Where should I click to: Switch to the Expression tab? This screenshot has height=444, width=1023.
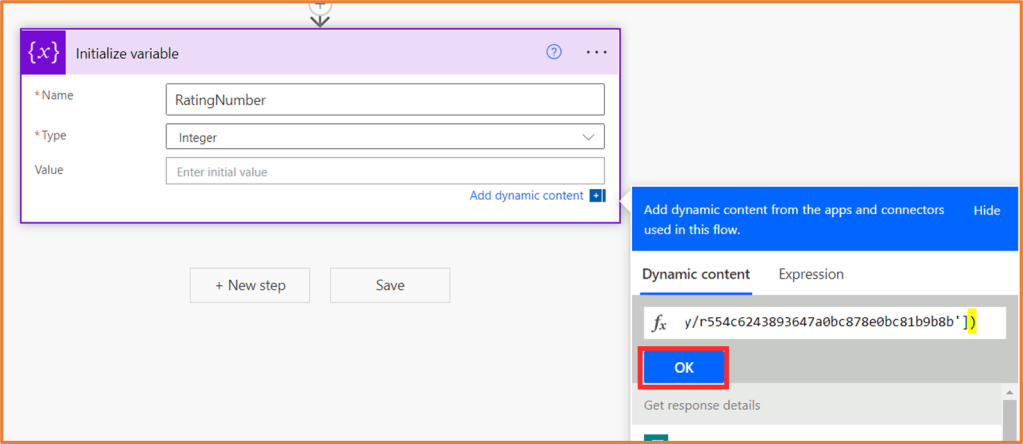[x=811, y=274]
